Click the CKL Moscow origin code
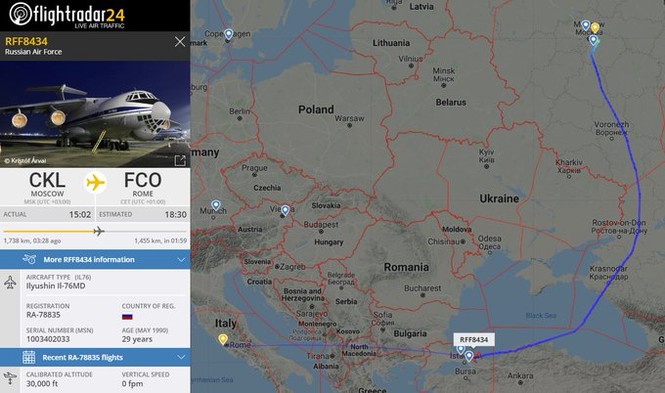The image size is (665, 393). click(47, 181)
